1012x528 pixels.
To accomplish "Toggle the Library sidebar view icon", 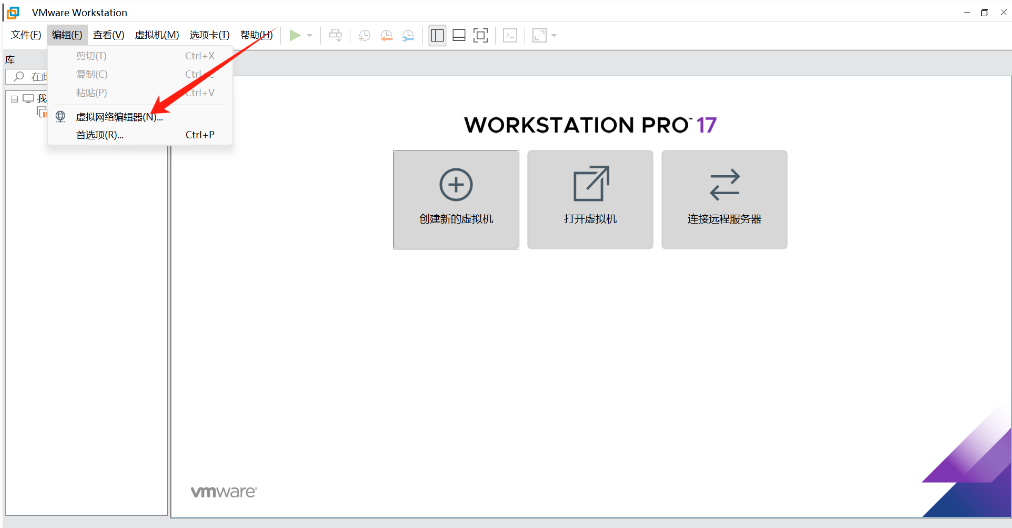I will 438,36.
